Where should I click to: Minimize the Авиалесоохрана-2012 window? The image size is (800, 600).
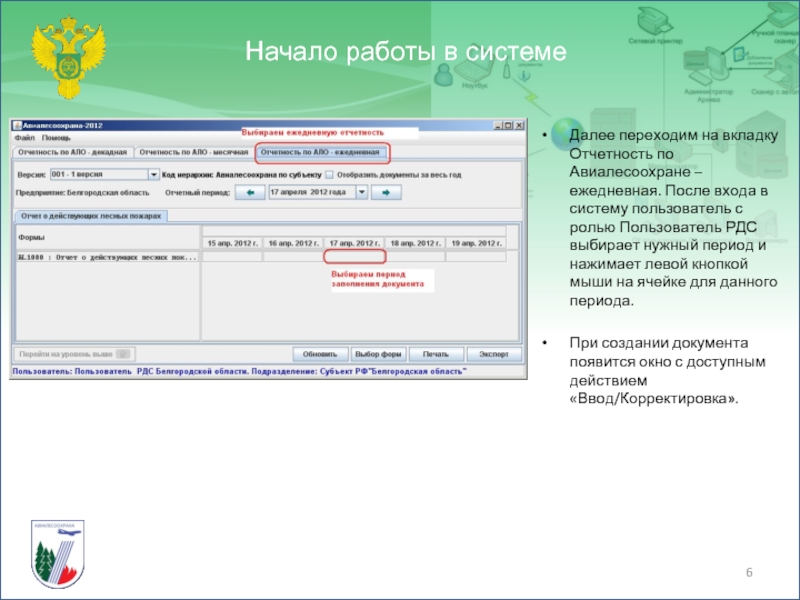pos(496,126)
